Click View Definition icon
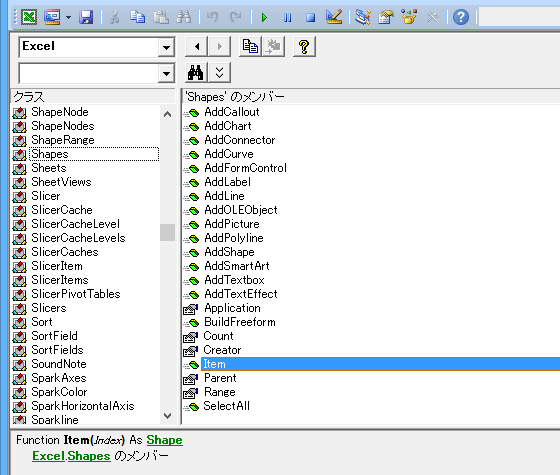This screenshot has height=475, width=560. point(273,46)
